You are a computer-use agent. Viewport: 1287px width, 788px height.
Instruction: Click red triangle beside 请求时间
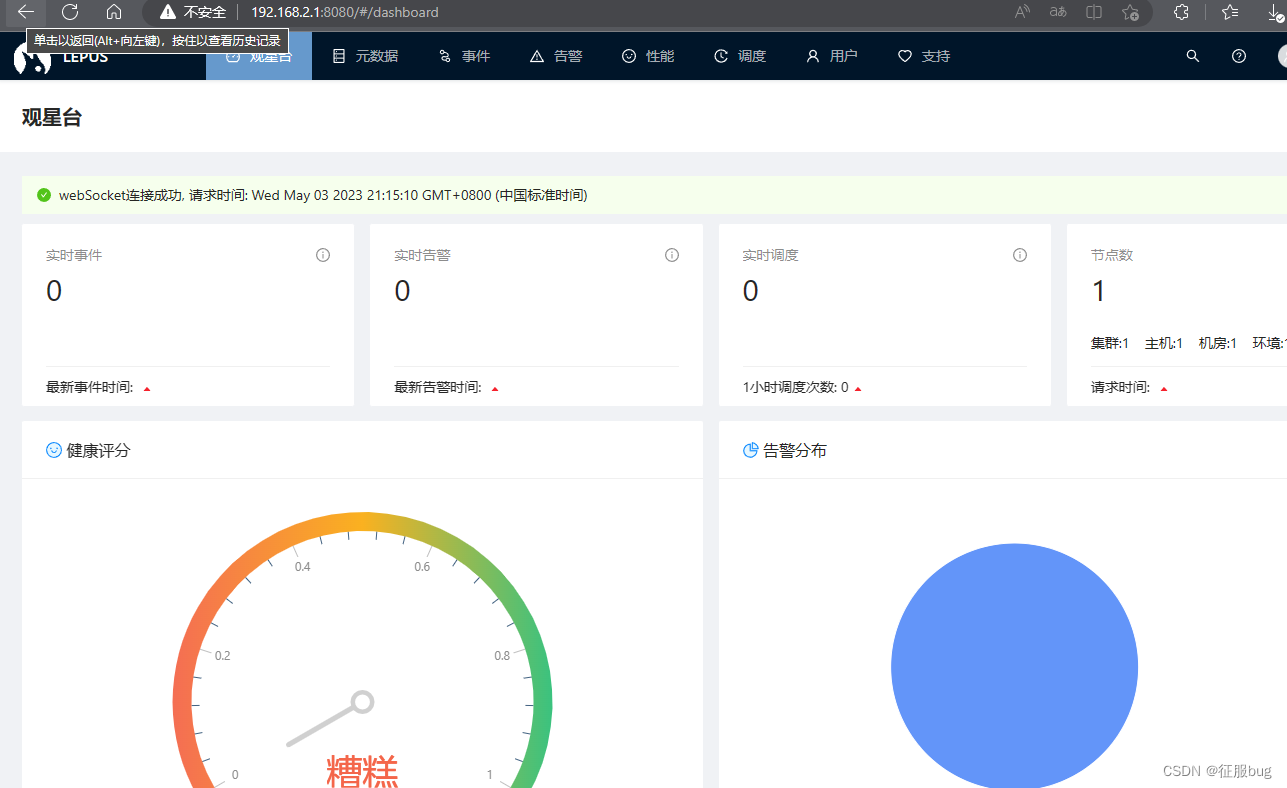(x=1164, y=388)
